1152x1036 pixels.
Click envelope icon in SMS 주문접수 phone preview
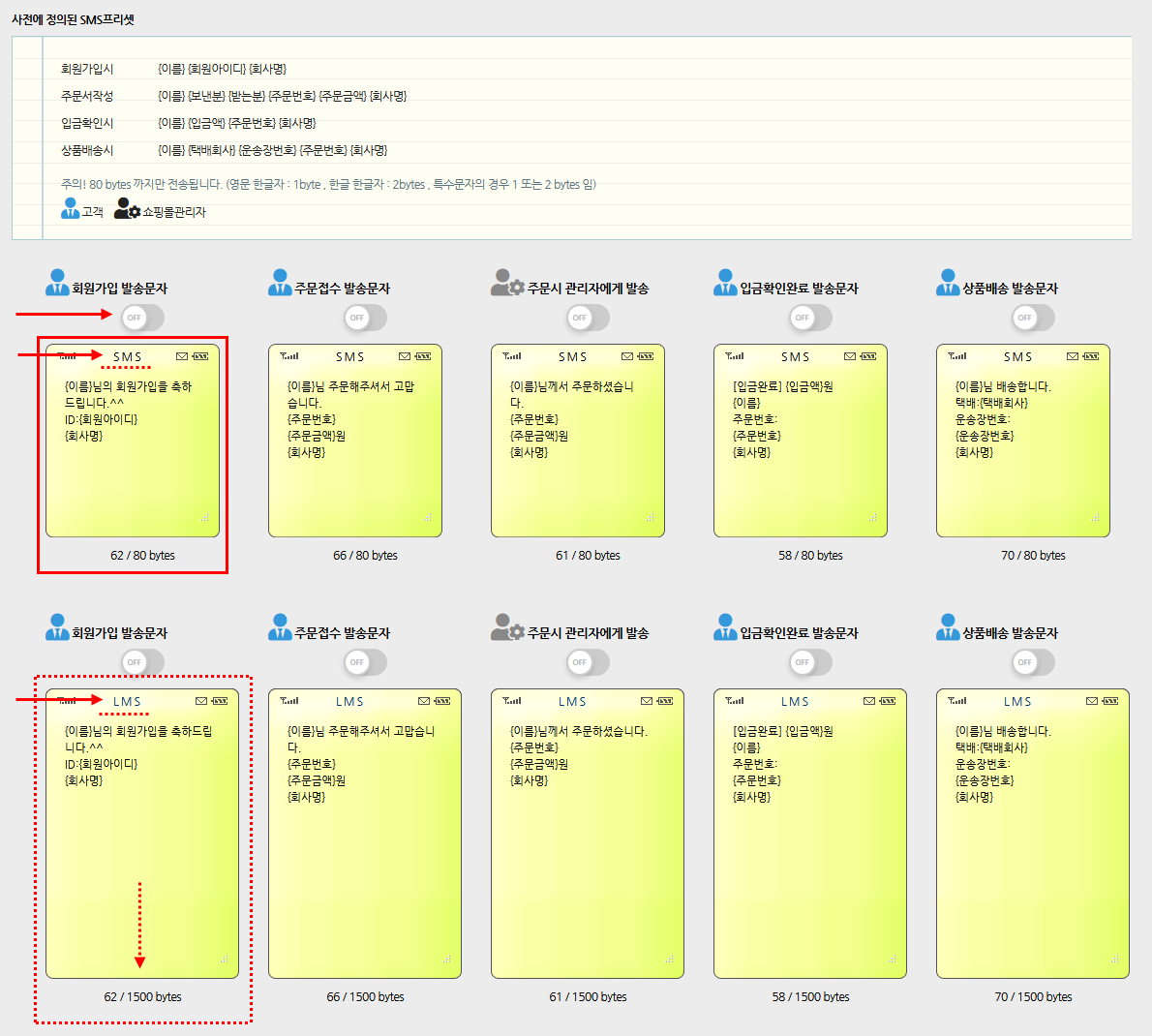405,356
